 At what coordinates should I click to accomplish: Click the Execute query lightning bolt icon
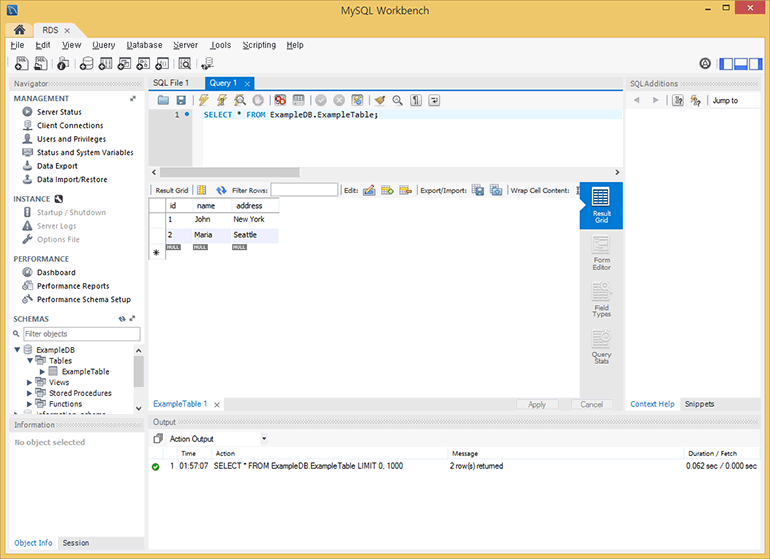tap(204, 100)
